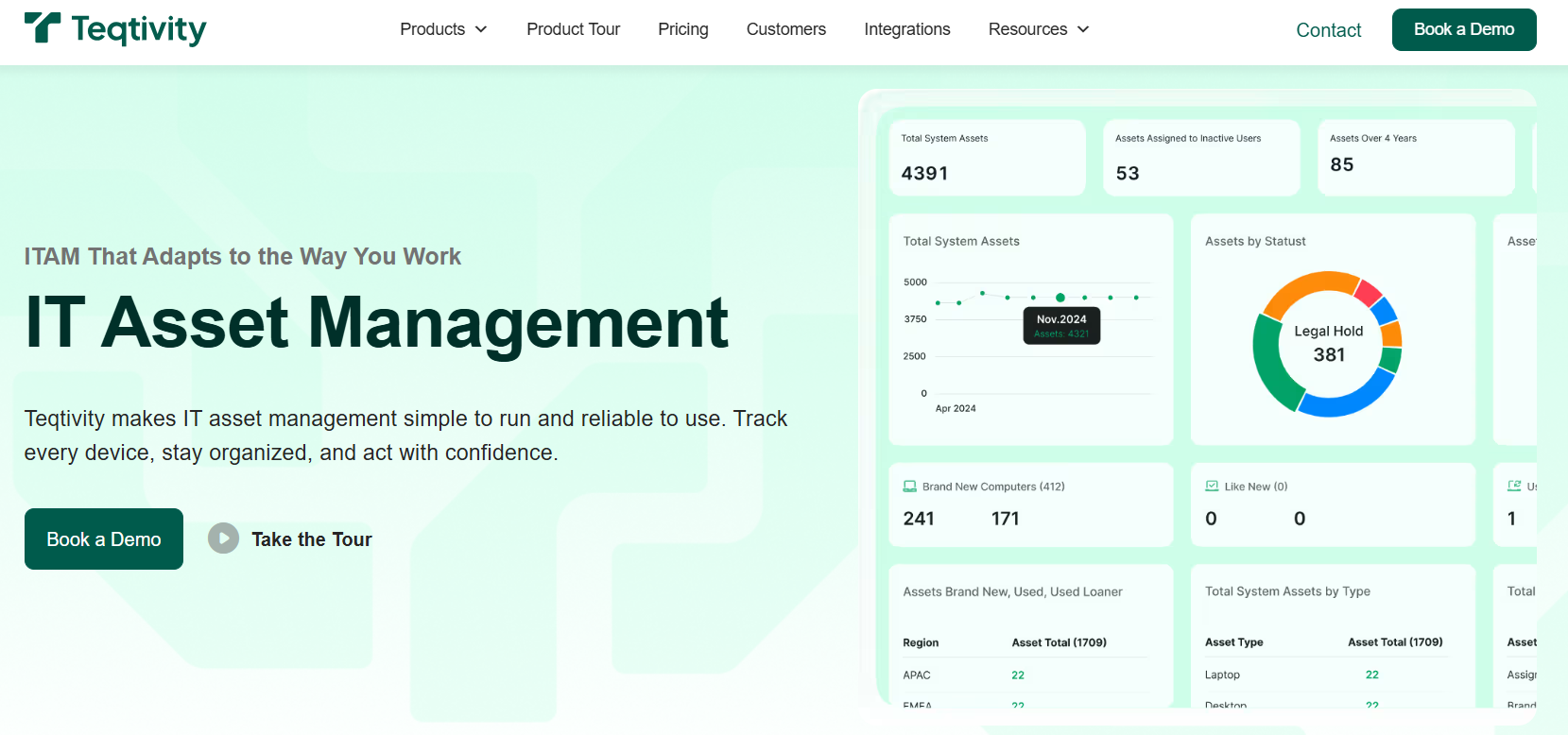Click the Nov.2024 chart tooltip
Screen dimensions: 1568x735
pyautogui.click(x=1061, y=326)
